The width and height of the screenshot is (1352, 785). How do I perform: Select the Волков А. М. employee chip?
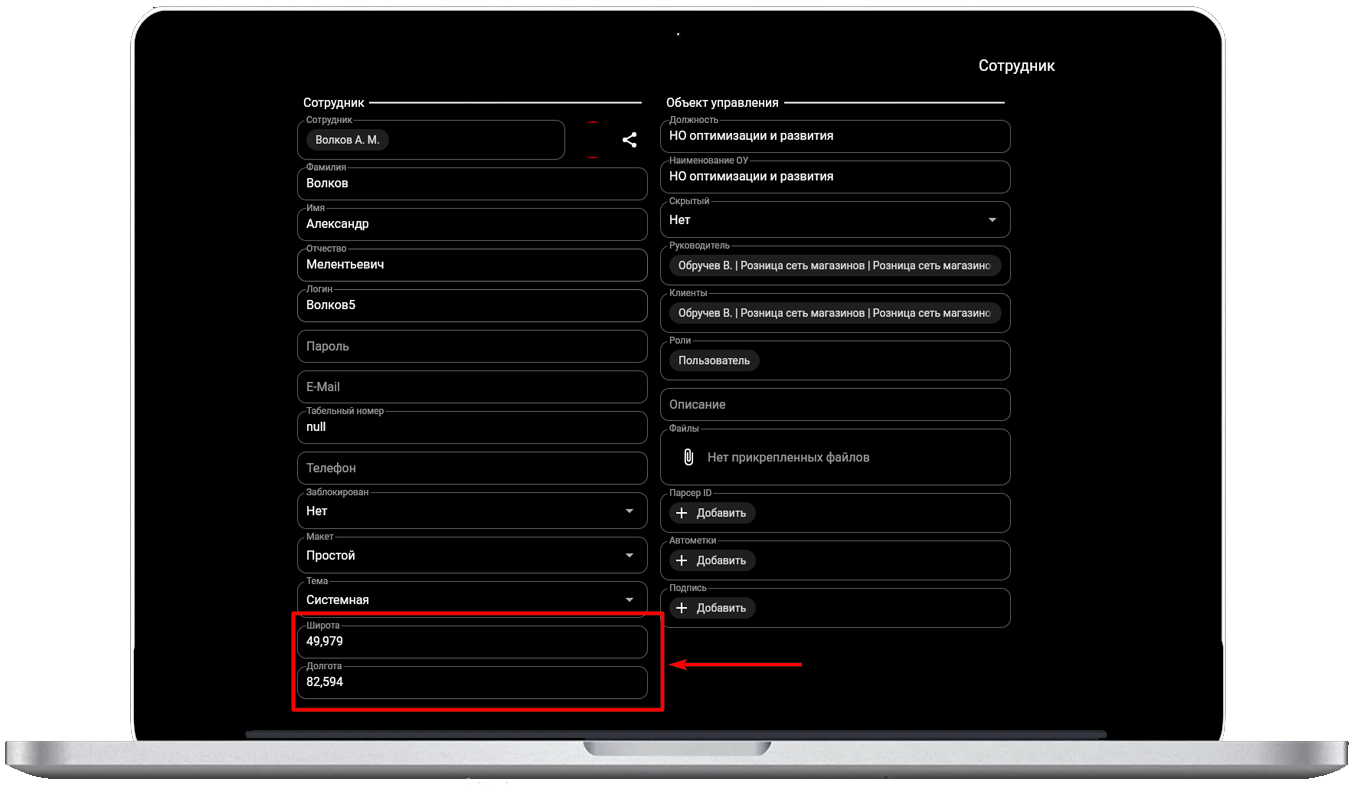coord(347,140)
